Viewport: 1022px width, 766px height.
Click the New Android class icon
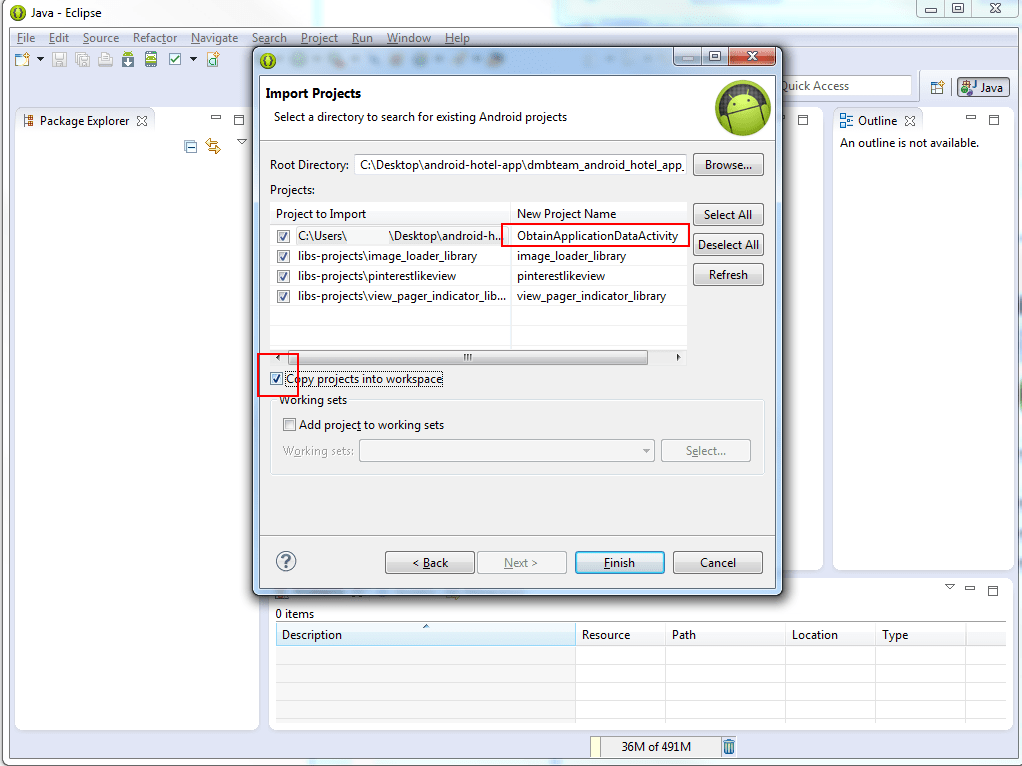[213, 60]
